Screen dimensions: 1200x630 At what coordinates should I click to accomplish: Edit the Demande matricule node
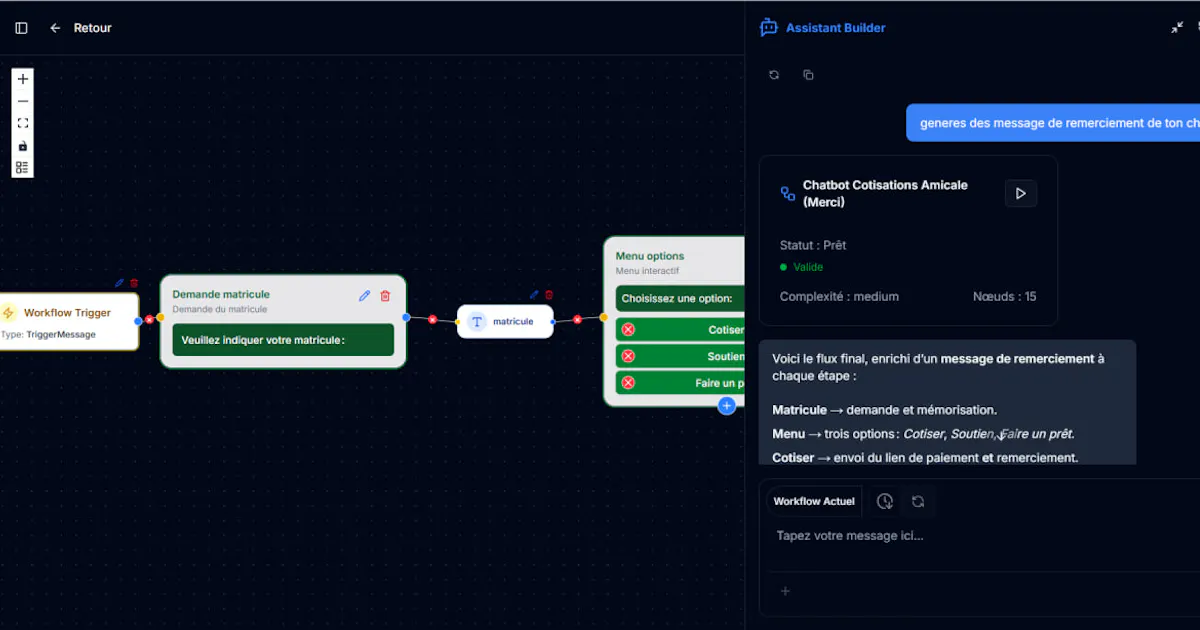(365, 295)
